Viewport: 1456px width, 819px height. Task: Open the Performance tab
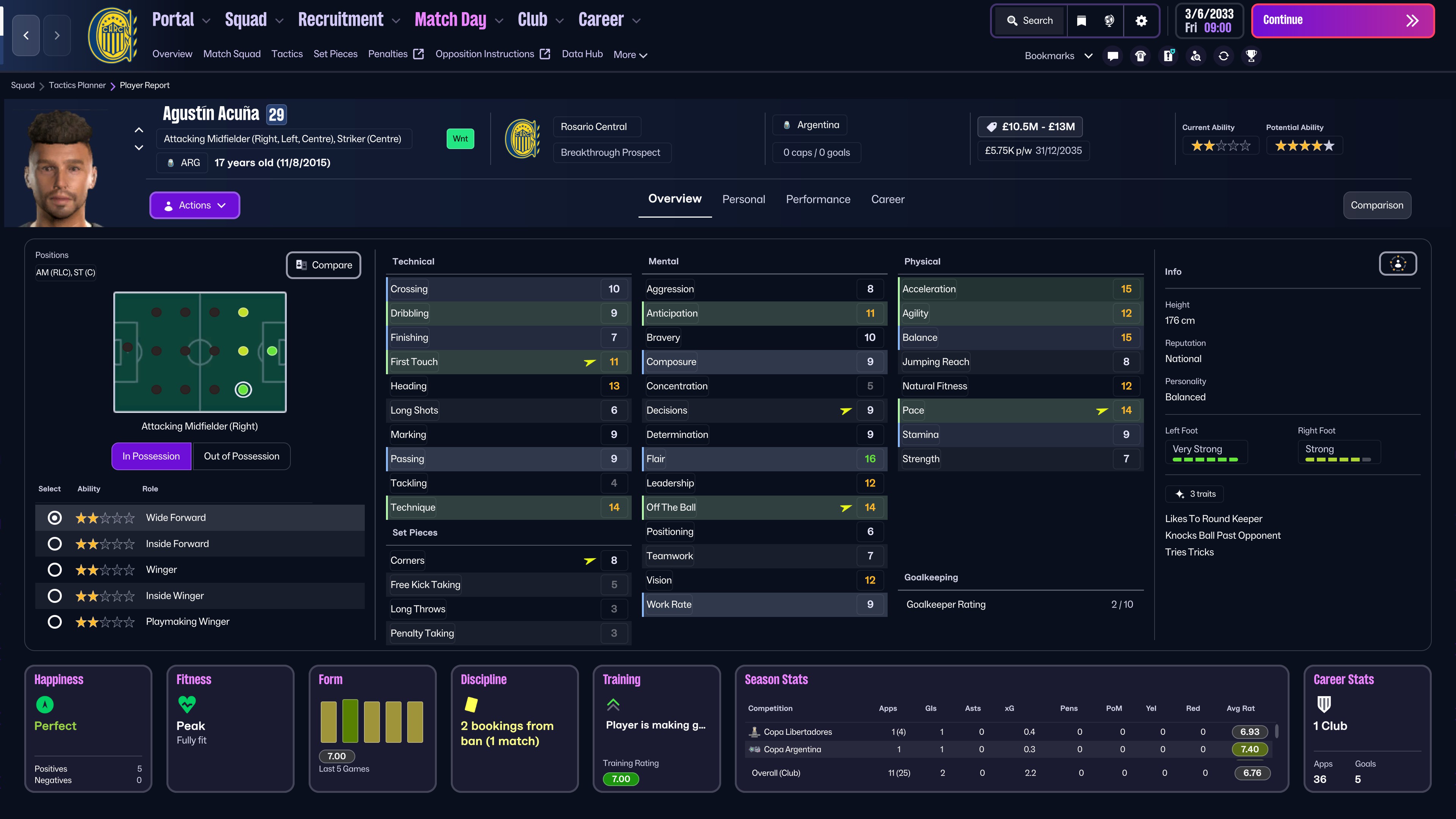pyautogui.click(x=818, y=199)
